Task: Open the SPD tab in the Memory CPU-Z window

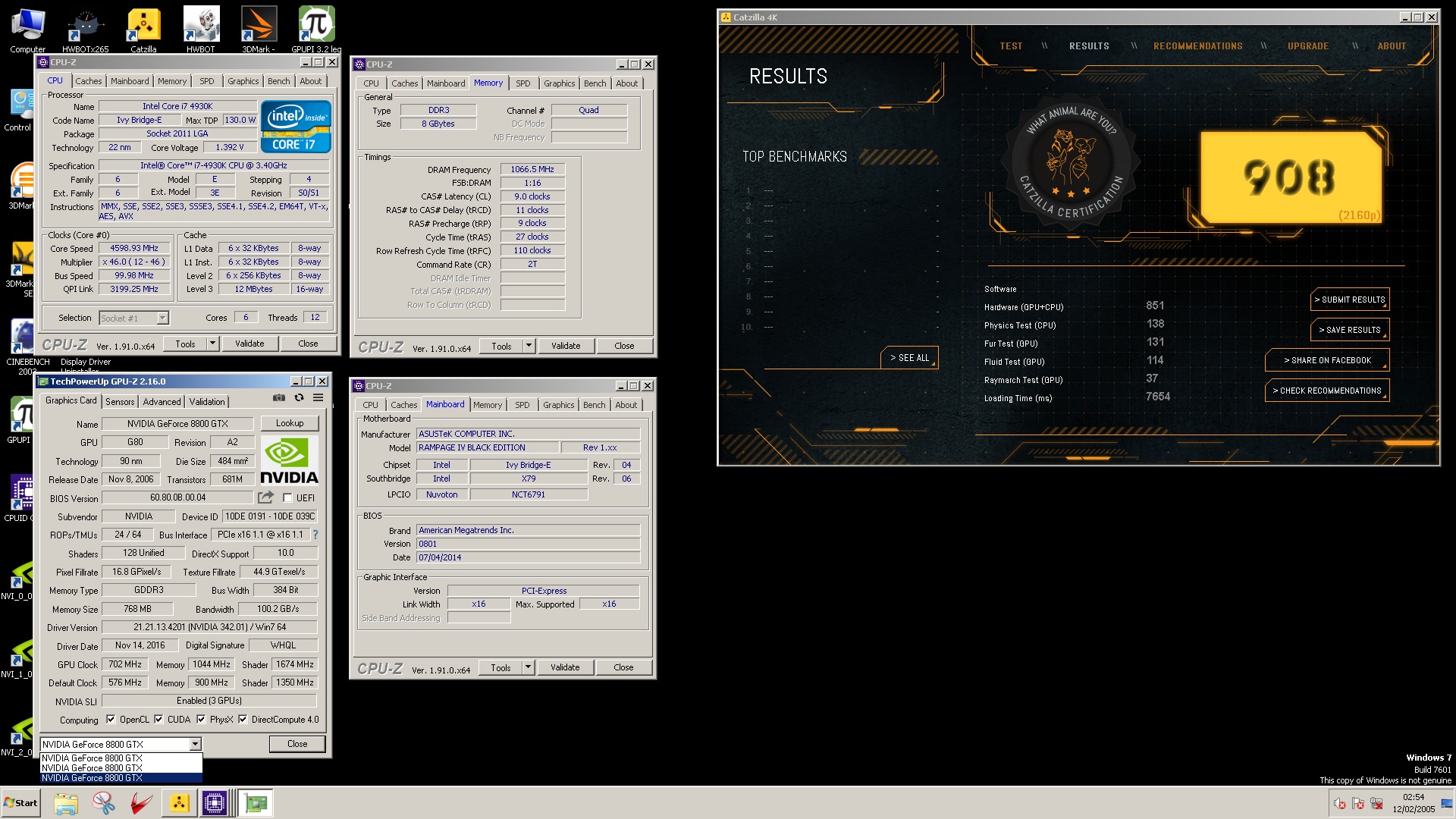Action: pyautogui.click(x=523, y=83)
